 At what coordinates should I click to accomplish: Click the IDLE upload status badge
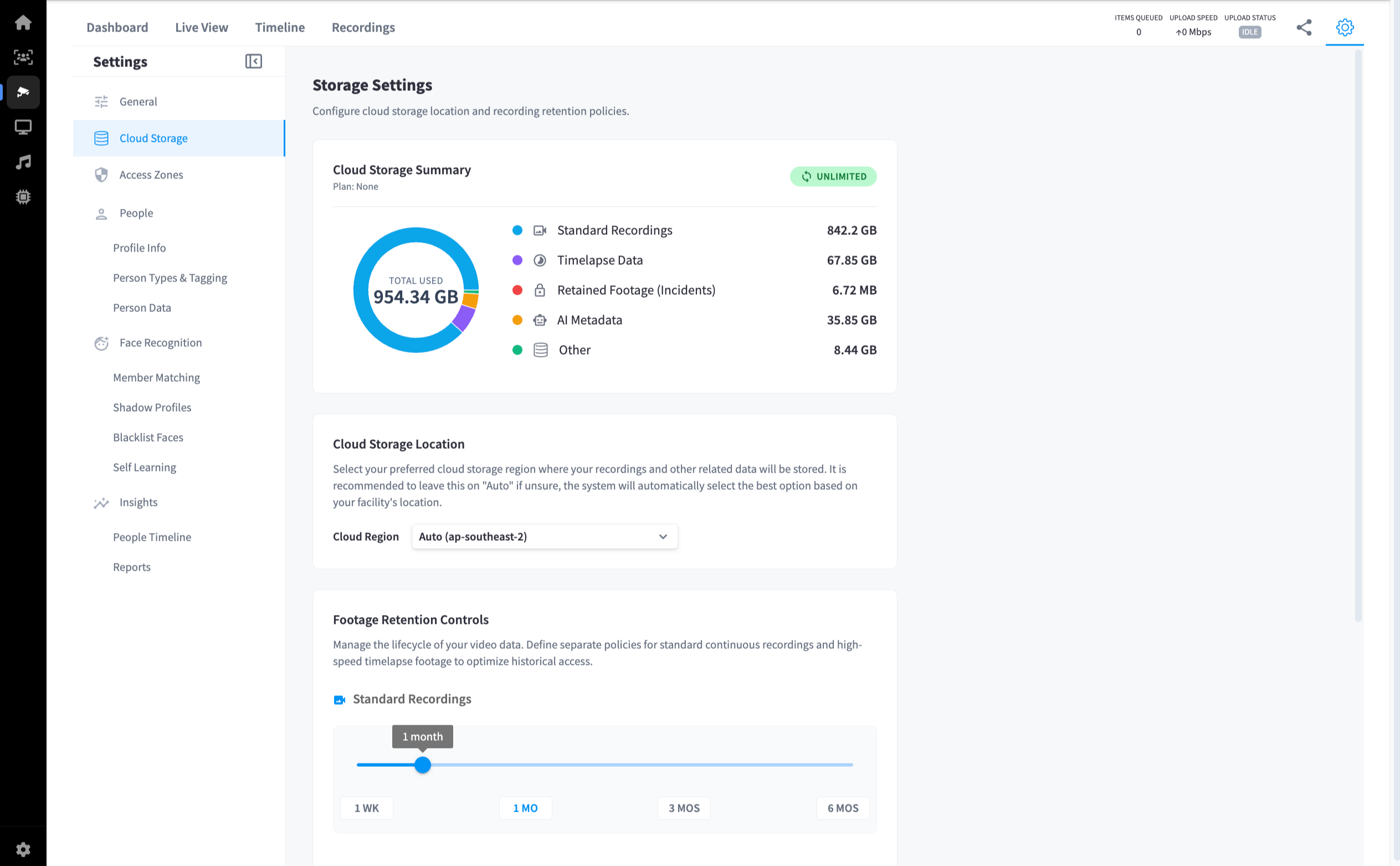pyautogui.click(x=1249, y=32)
